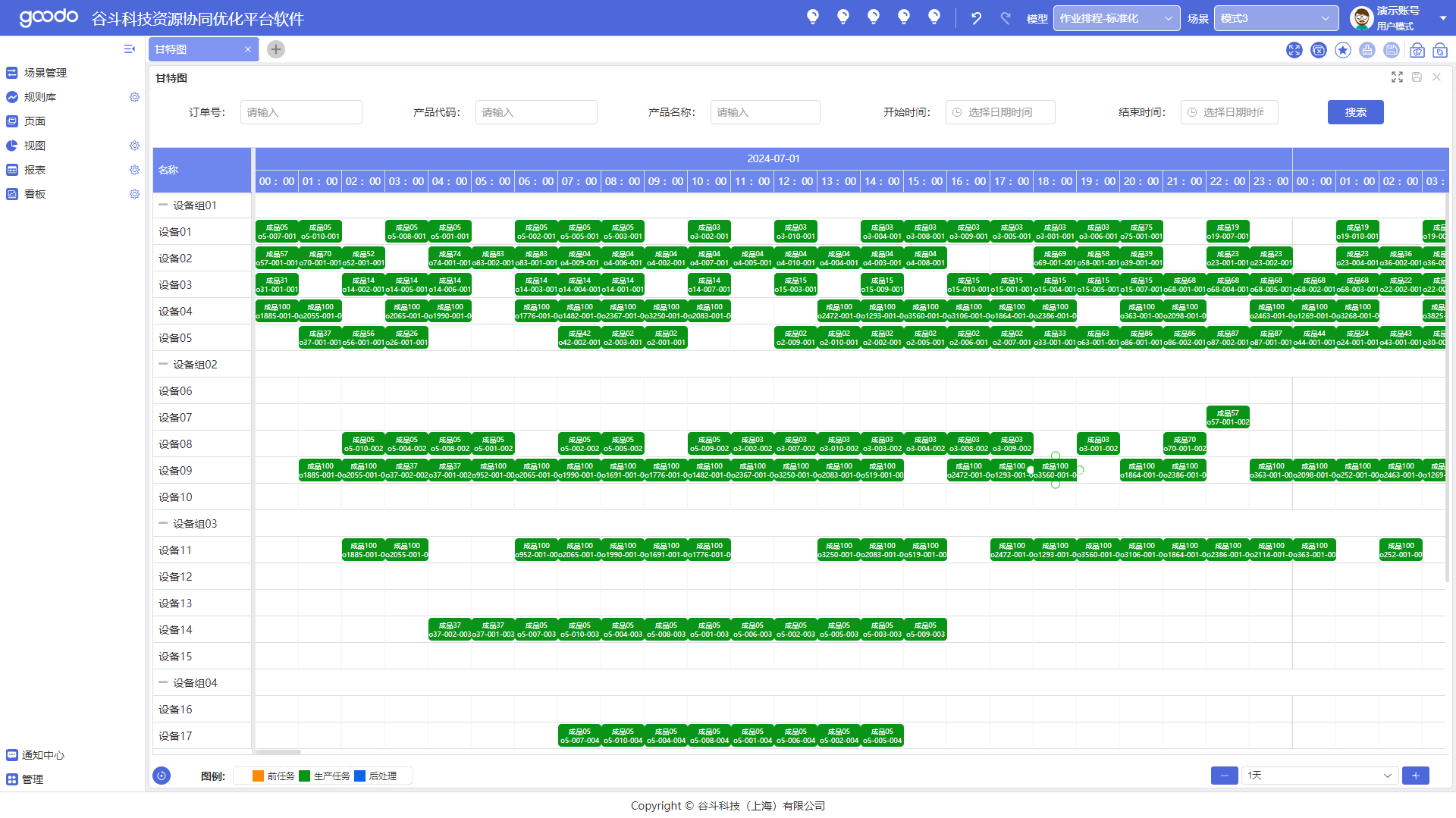Open the 场景 dropdown showing 模式3
The height and width of the screenshot is (818, 1456).
(x=1276, y=18)
